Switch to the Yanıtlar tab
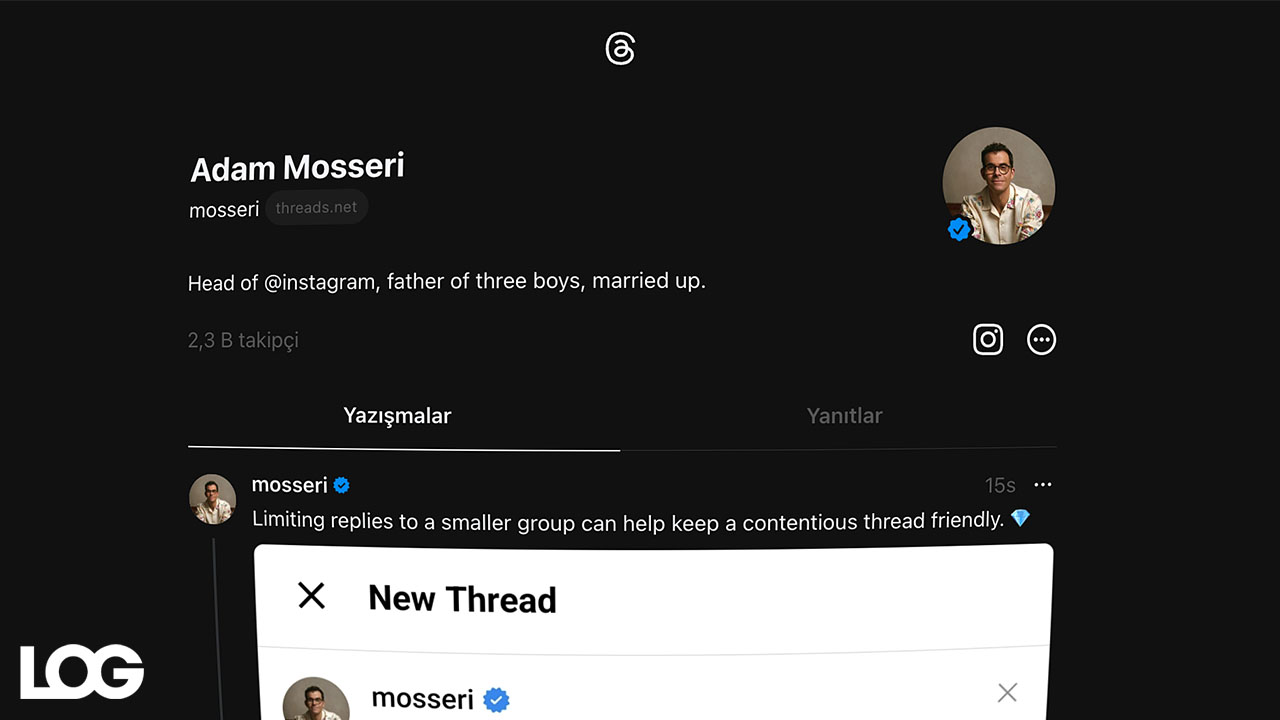 [x=844, y=416]
